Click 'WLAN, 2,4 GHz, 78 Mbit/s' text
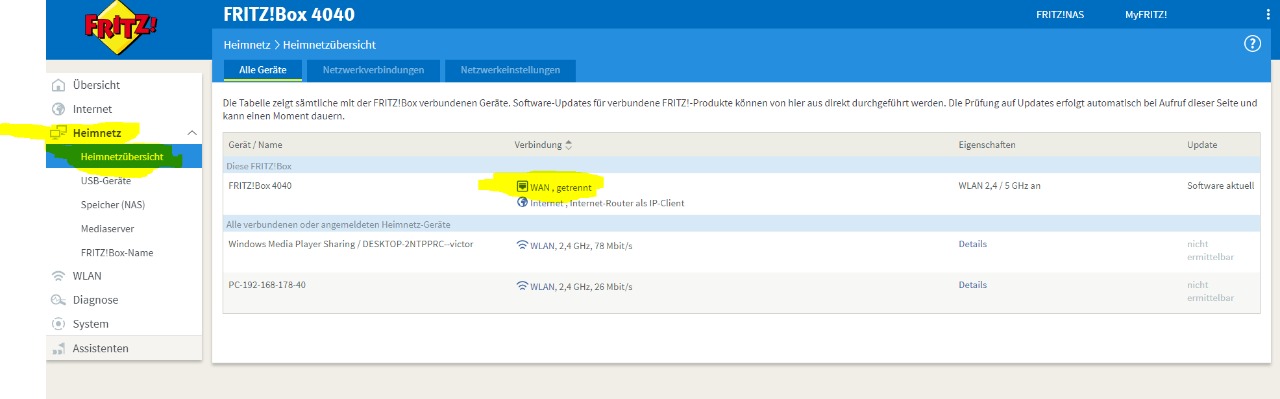 pyautogui.click(x=581, y=246)
